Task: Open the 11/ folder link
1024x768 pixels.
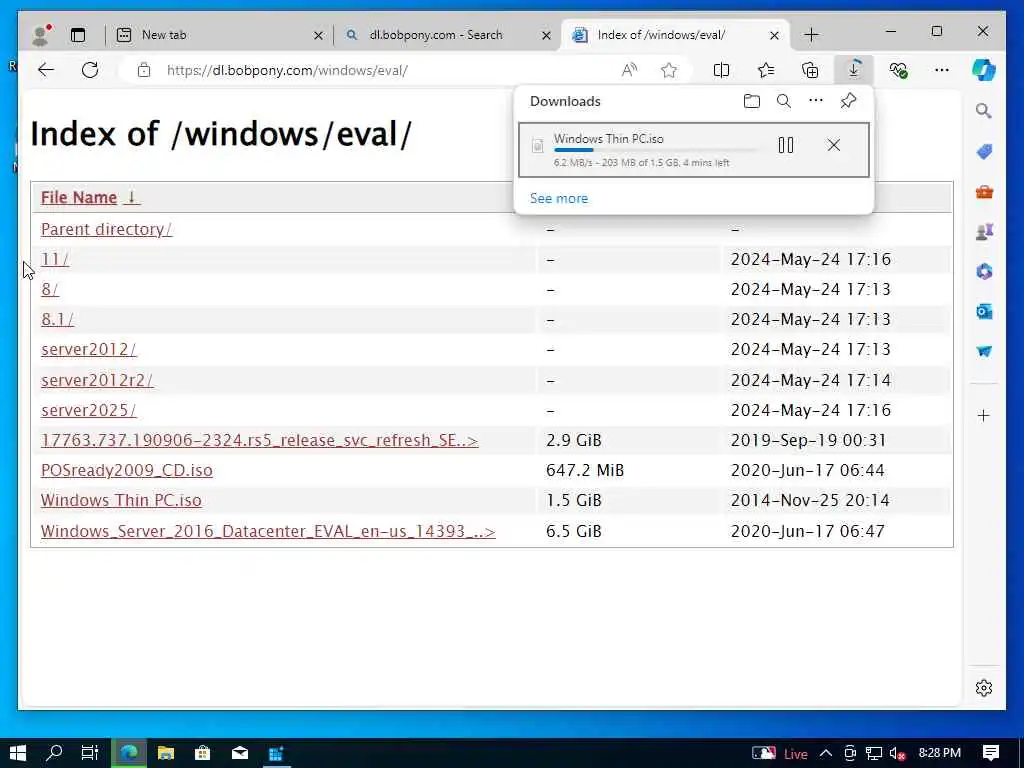Action: coord(55,259)
